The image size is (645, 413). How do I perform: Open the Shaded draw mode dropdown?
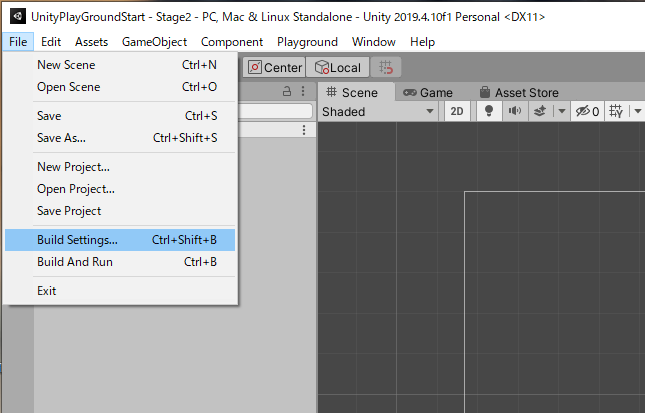[x=378, y=111]
